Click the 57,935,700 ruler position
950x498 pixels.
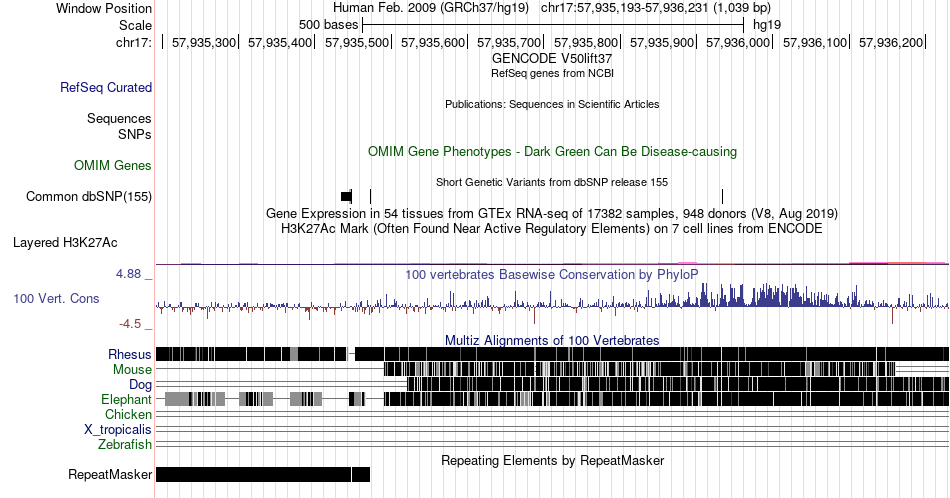[x=509, y=42]
